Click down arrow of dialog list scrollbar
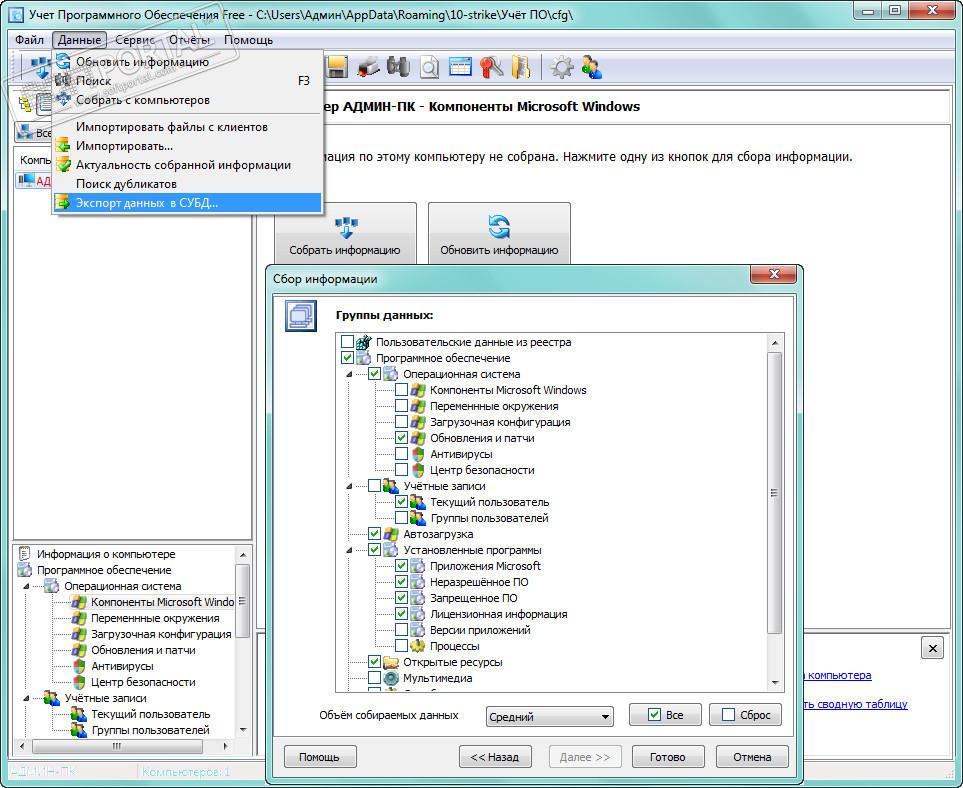This screenshot has height=788, width=963. [774, 683]
